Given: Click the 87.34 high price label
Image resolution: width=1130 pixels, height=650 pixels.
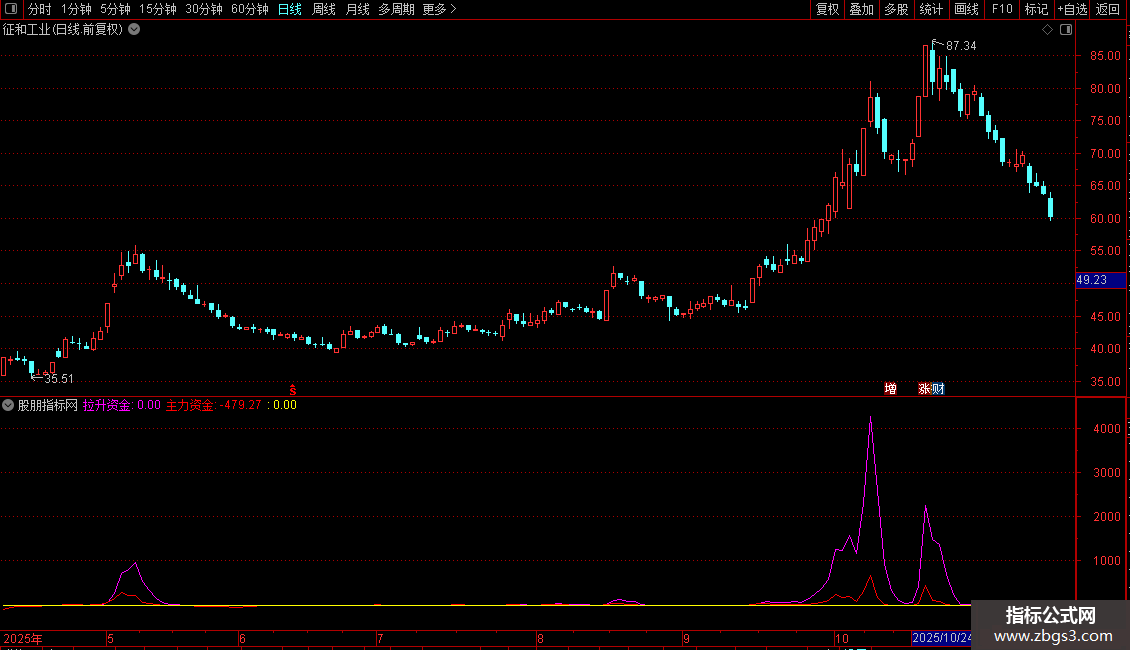Looking at the screenshot, I should click(961, 46).
